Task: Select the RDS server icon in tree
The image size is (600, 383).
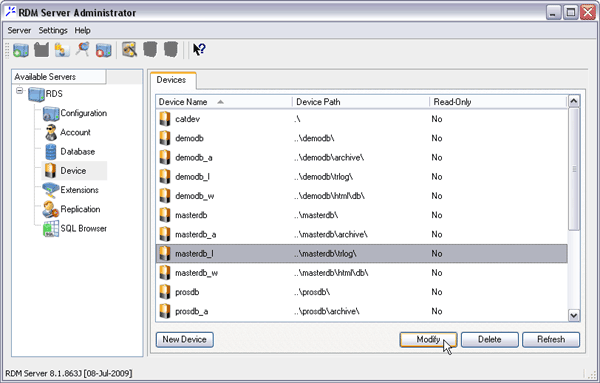Action: coord(36,94)
